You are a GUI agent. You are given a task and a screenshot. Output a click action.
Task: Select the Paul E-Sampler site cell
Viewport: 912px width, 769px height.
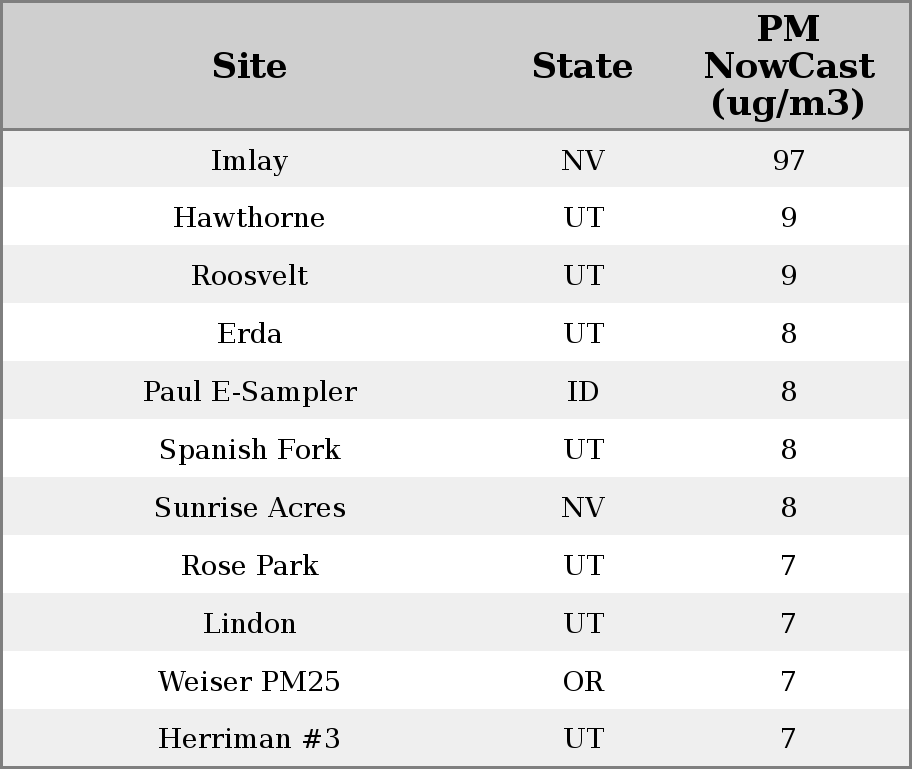tap(249, 392)
